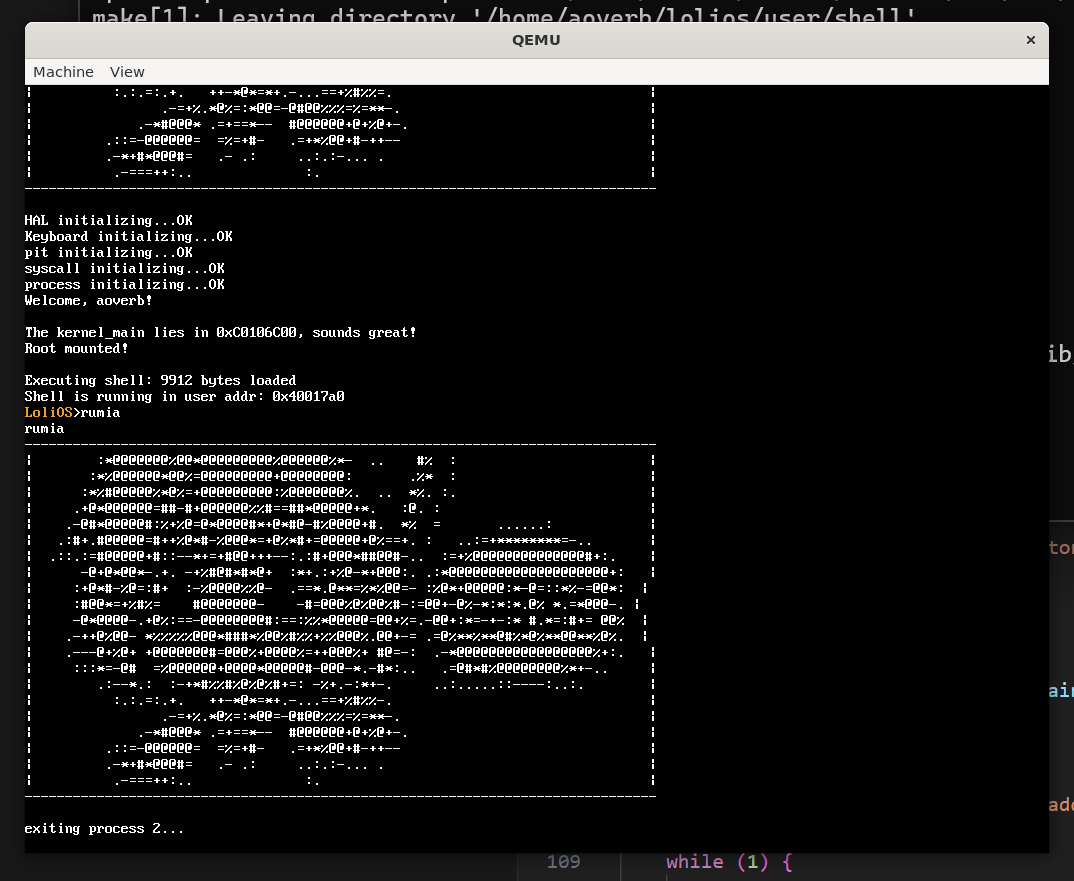Click the 'exiting process 2...' message
This screenshot has height=881, width=1074.
[104, 829]
